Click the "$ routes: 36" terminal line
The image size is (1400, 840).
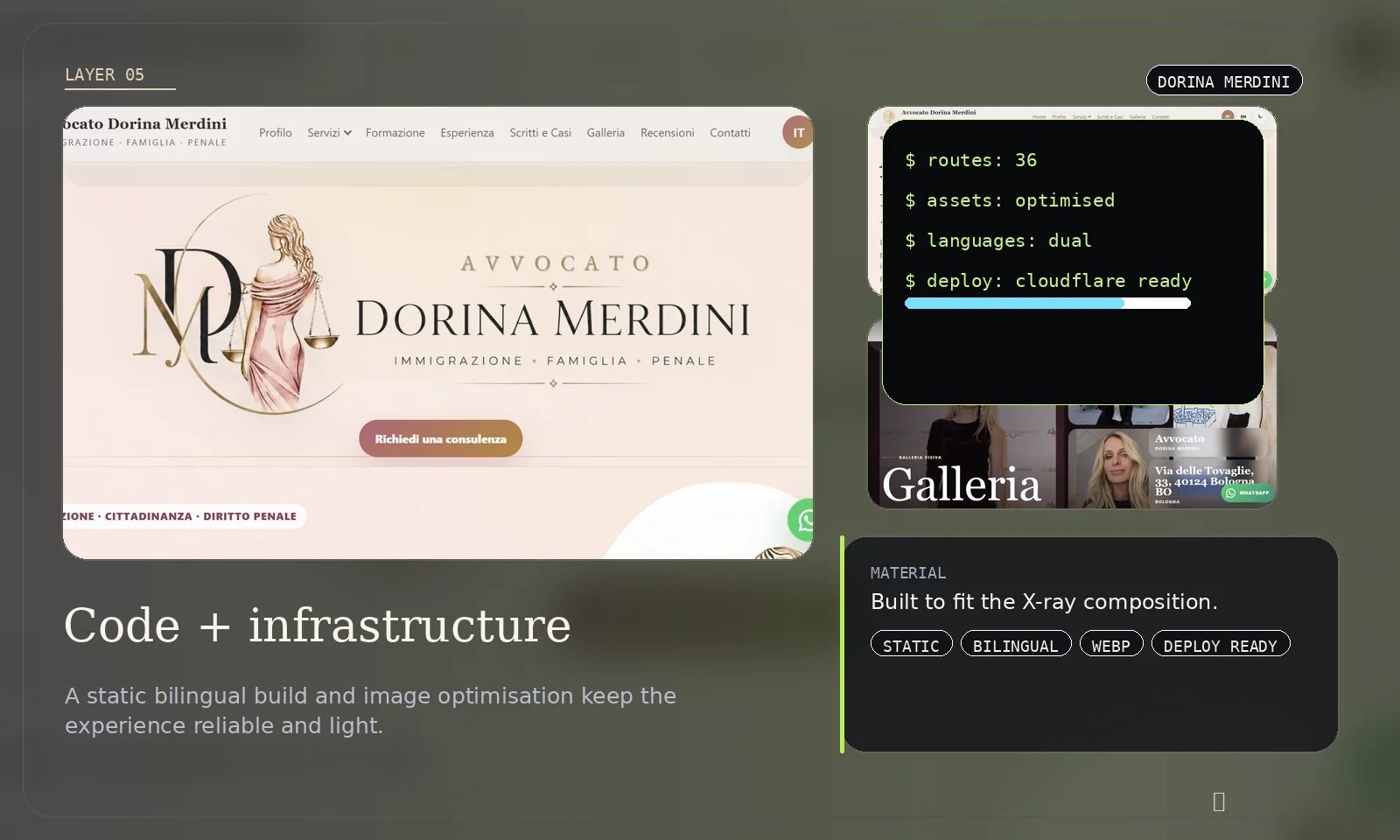971,160
